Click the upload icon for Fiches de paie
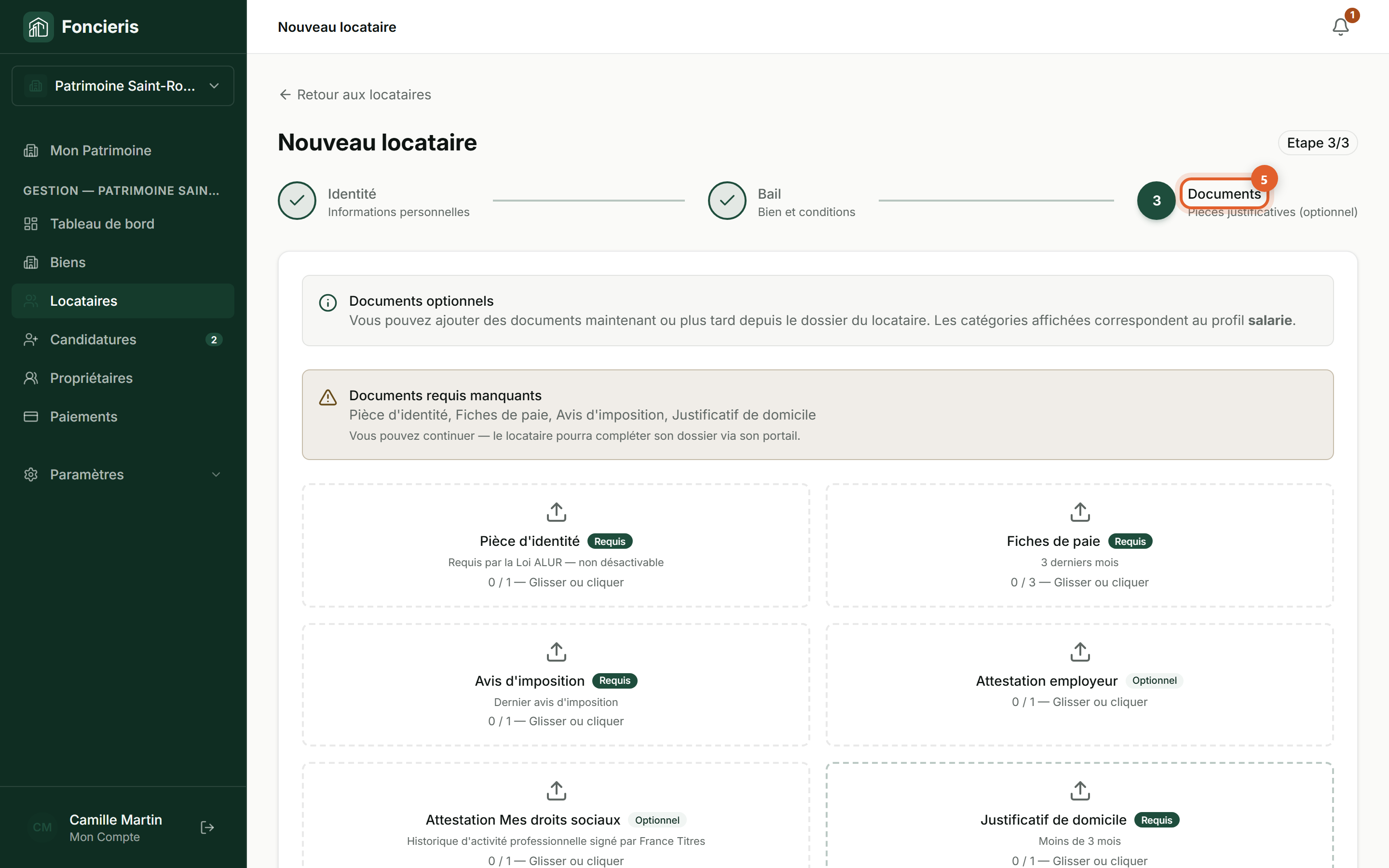1389x868 pixels. click(x=1080, y=512)
